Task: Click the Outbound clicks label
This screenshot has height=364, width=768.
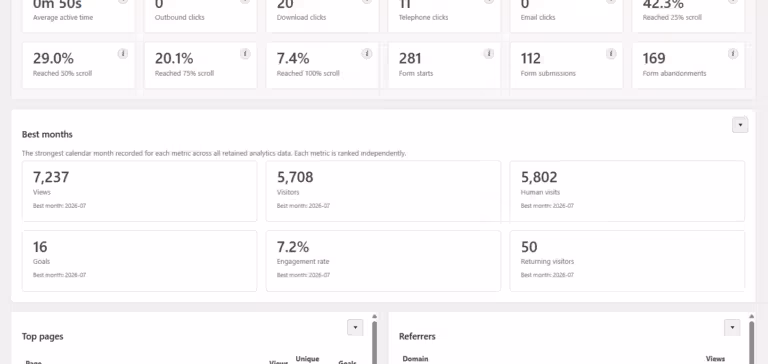Action: tap(180, 17)
